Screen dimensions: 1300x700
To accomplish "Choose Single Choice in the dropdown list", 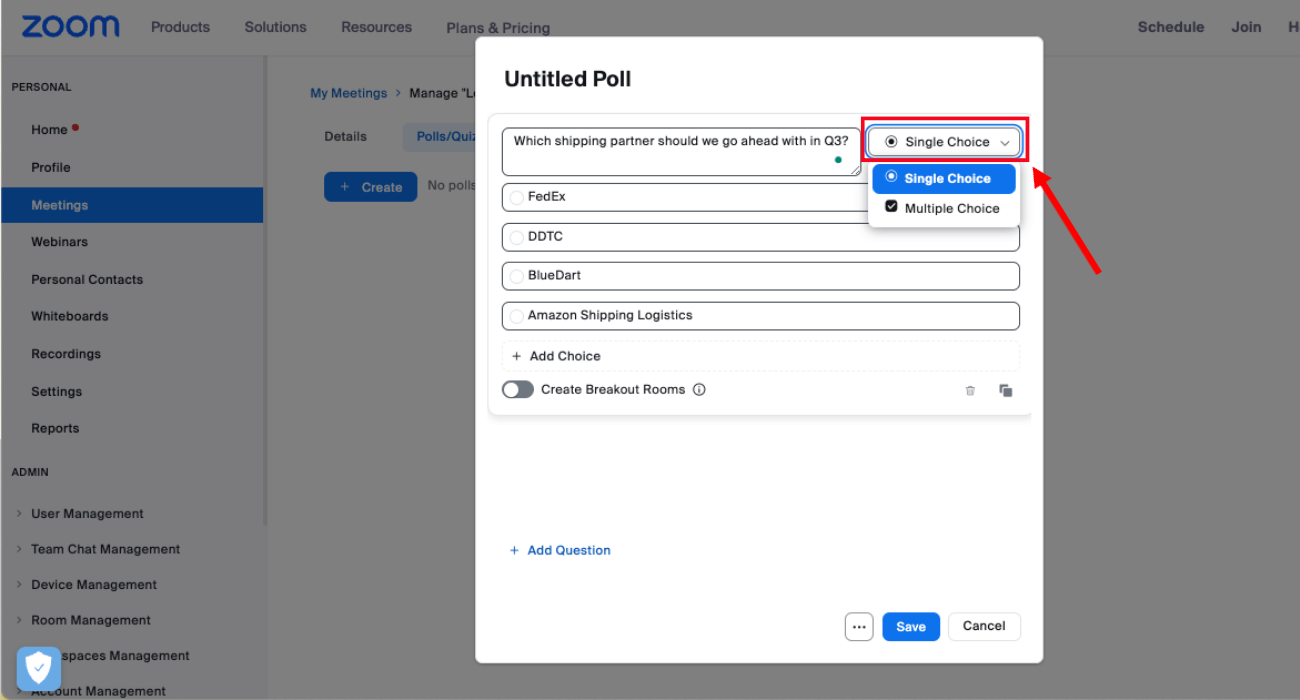I will coord(944,179).
